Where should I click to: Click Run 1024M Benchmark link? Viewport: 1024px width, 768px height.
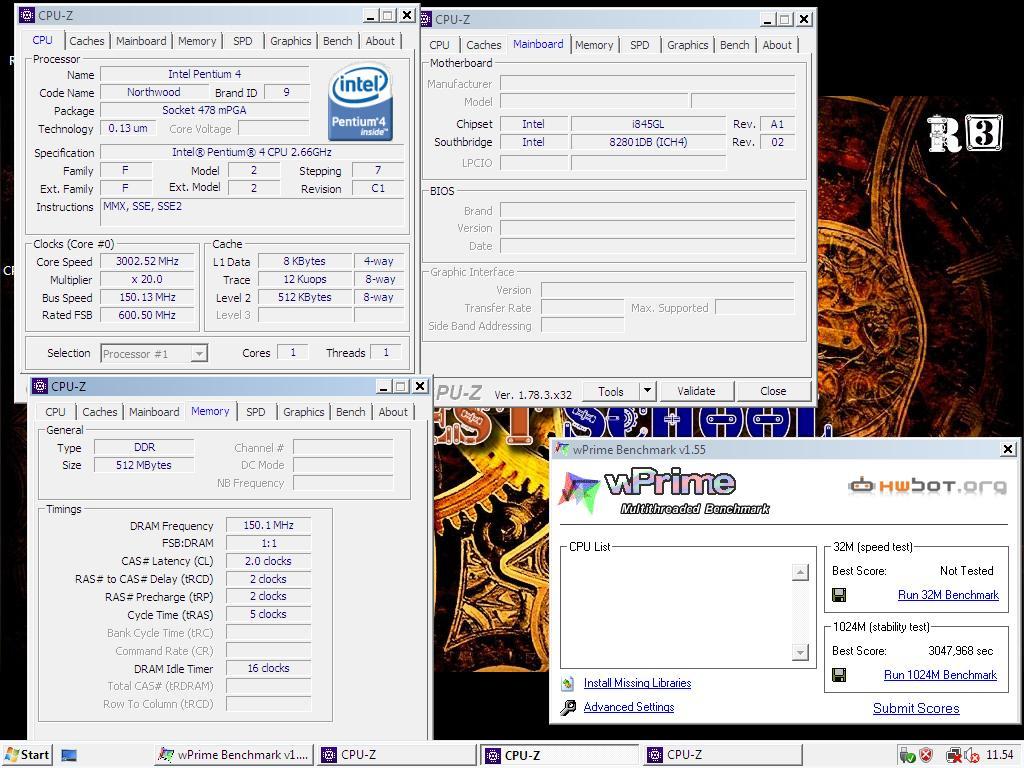[x=940, y=675]
